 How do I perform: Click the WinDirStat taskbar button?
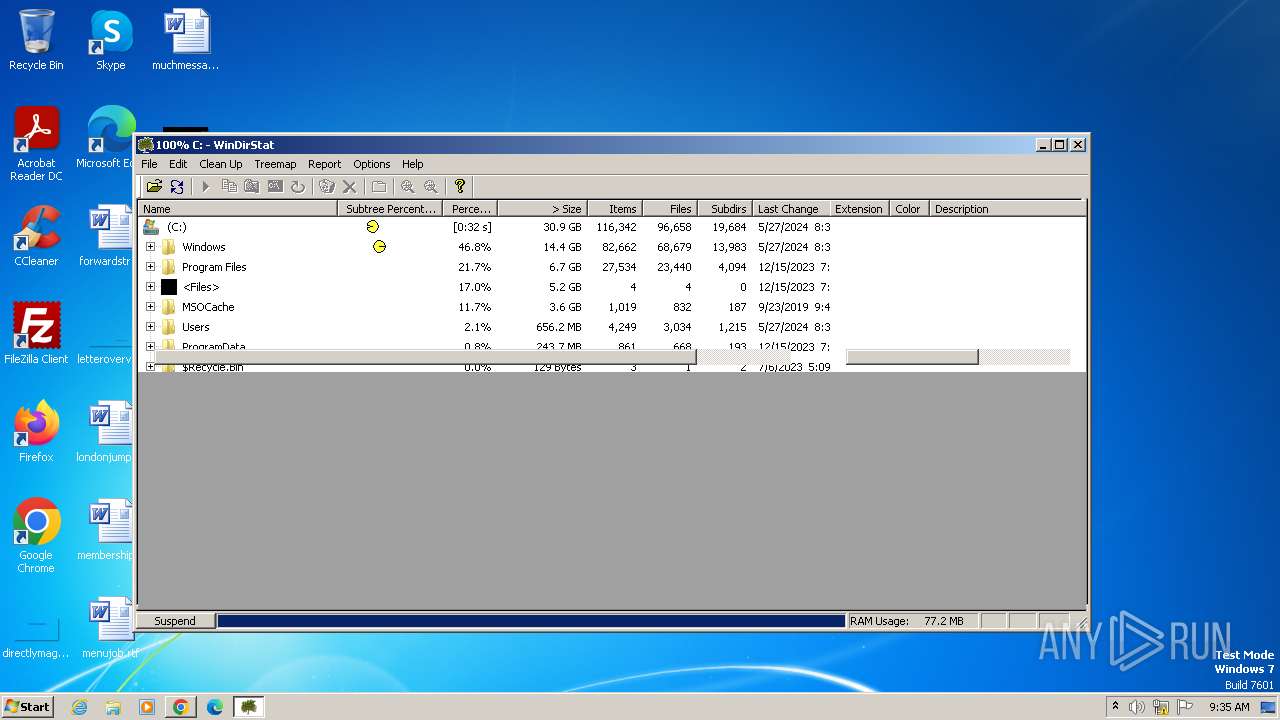249,707
